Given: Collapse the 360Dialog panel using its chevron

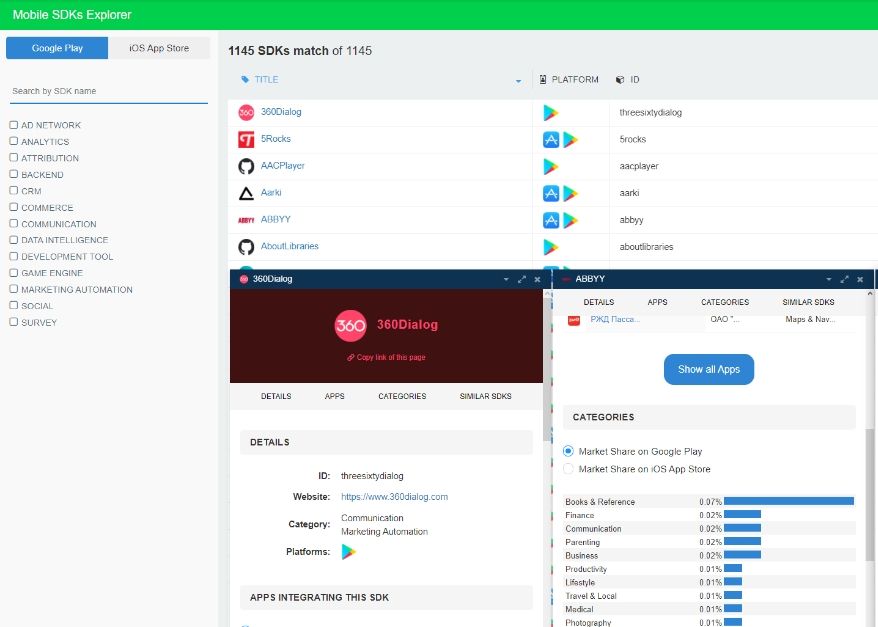Looking at the screenshot, I should tap(505, 277).
